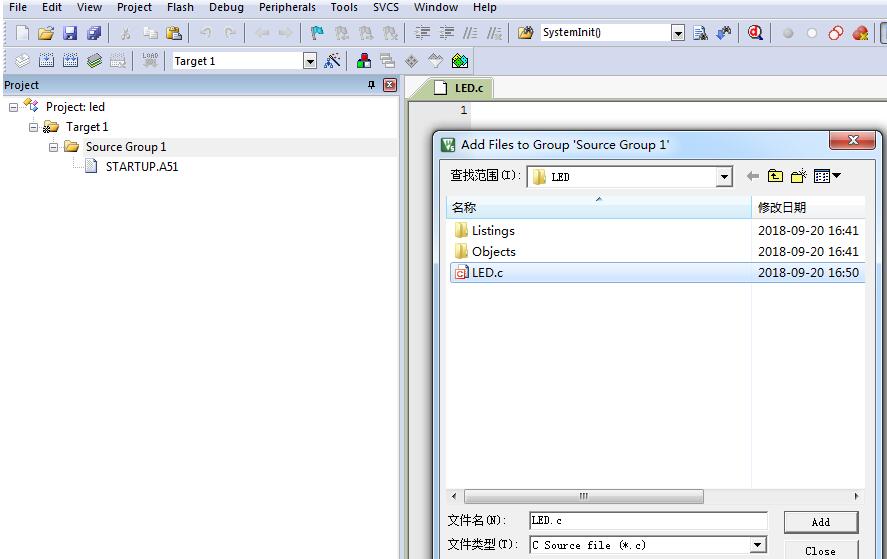Expand the look-in LED folder dropdown
Image resolution: width=887 pixels, height=559 pixels.
click(x=724, y=177)
